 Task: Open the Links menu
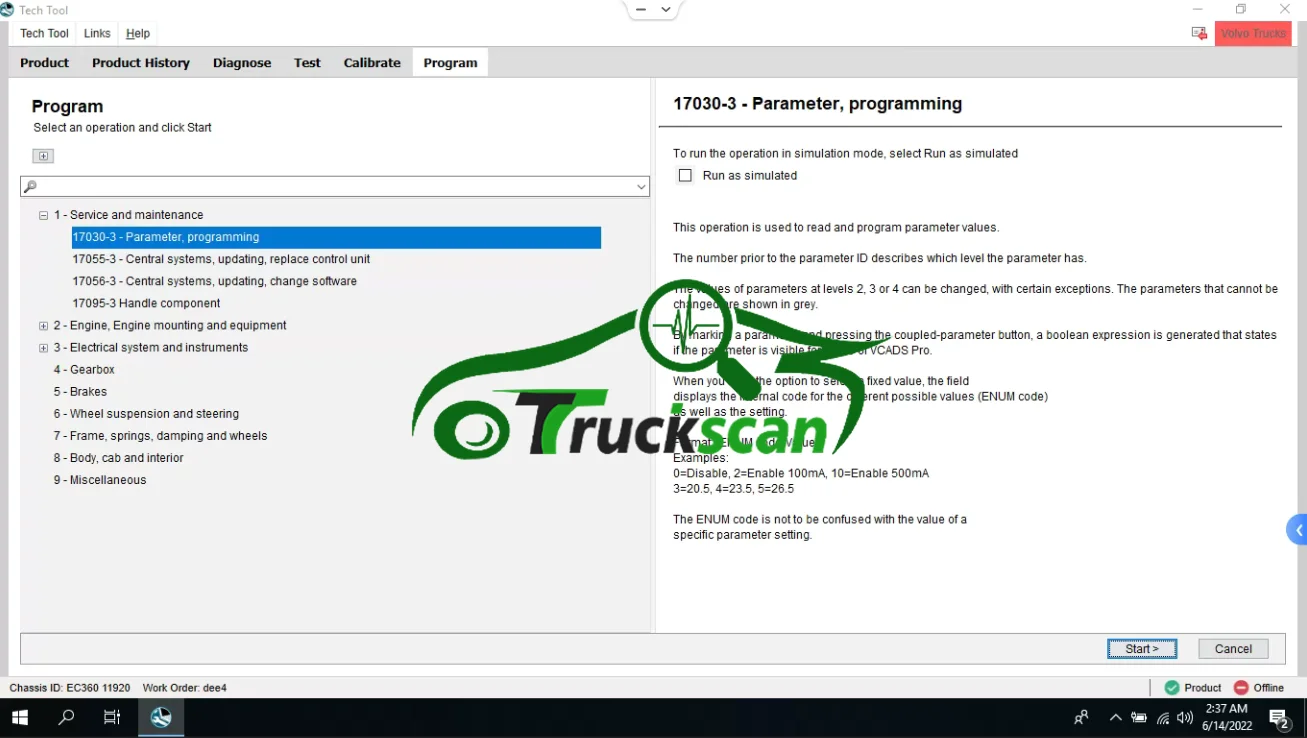coord(97,34)
